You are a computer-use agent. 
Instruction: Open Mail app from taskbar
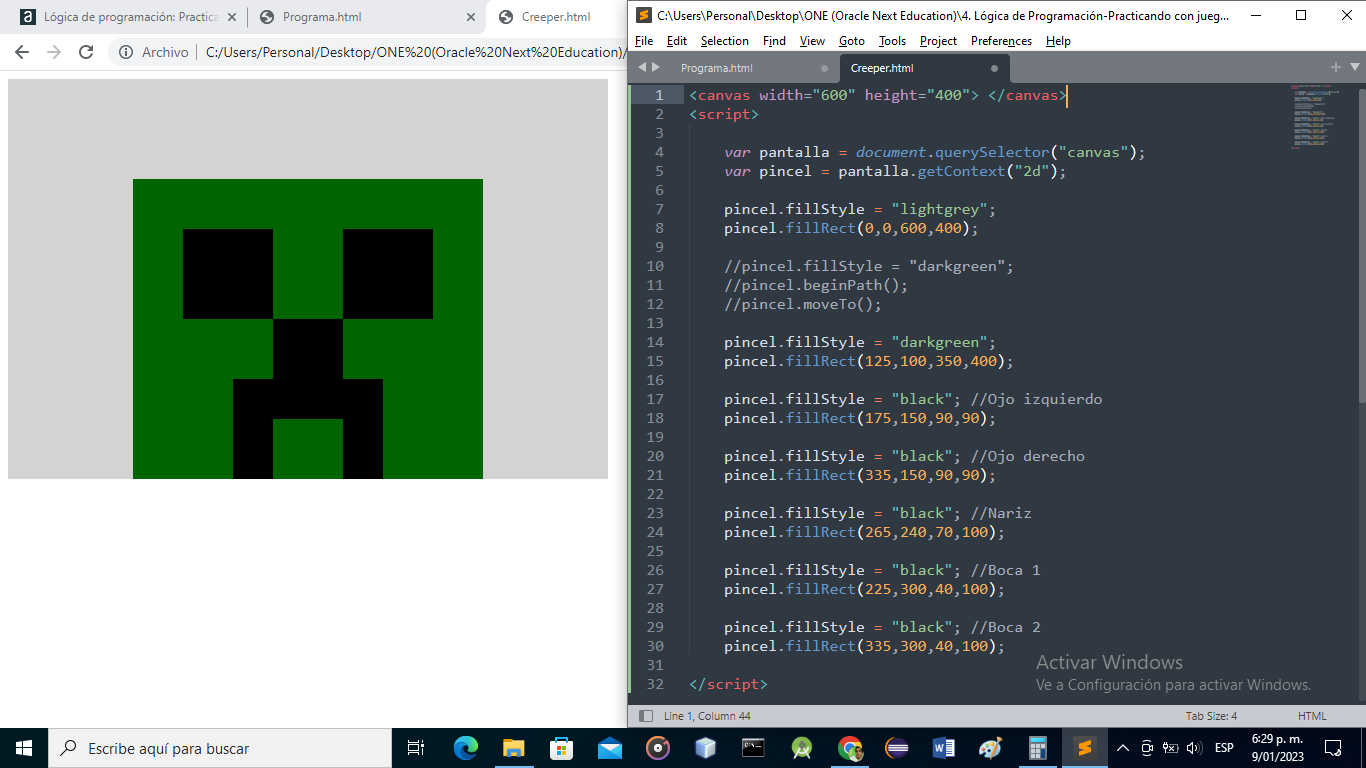coord(609,748)
